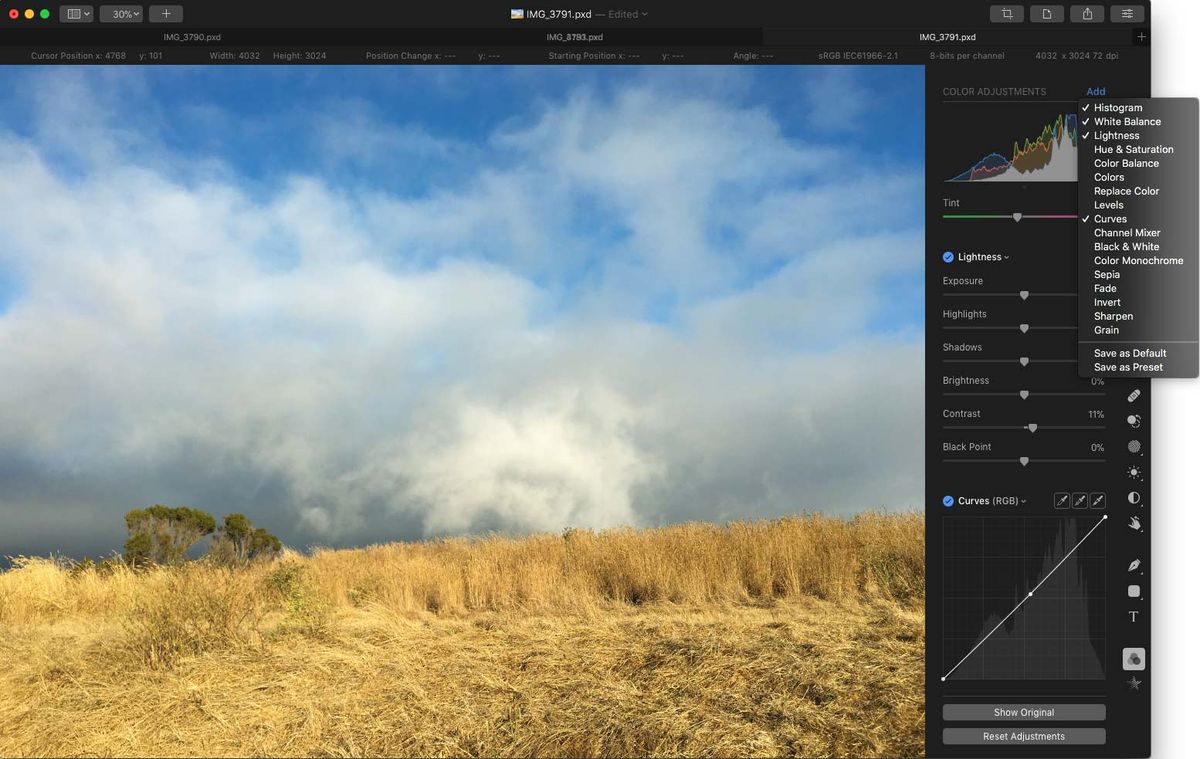Select the Crop tool in the toolbar
The width and height of the screenshot is (1200, 759).
(x=1007, y=13)
